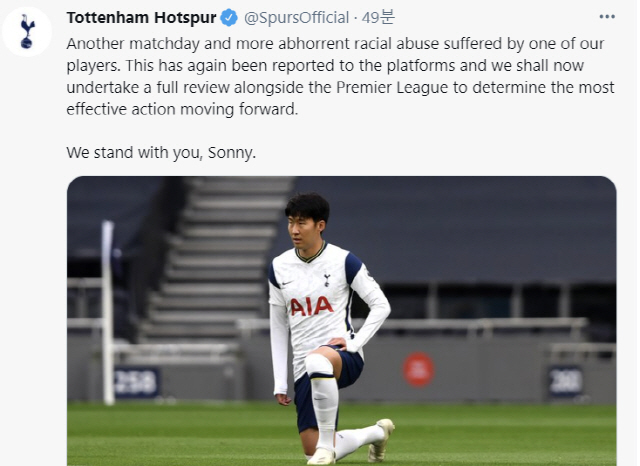
Task: Click the right stand section number sign
Action: click(565, 382)
